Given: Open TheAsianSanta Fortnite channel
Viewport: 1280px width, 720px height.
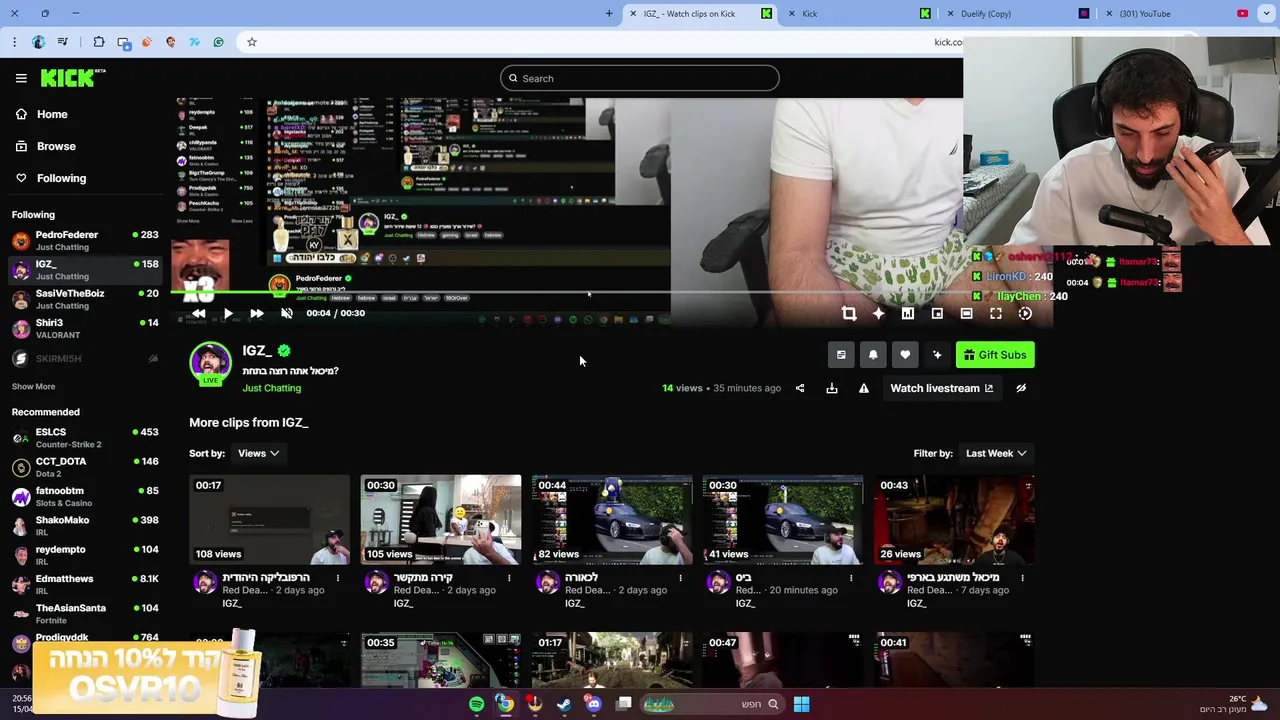Looking at the screenshot, I should [x=85, y=613].
